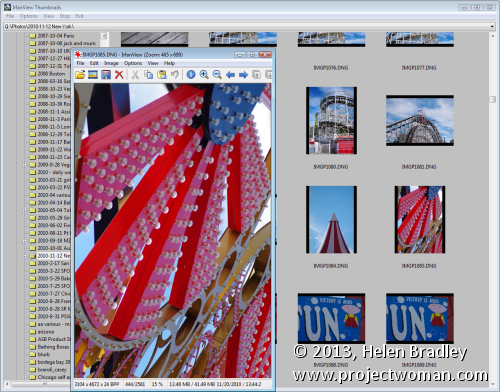
Task: Open the Options menu in viewer window
Action: point(133,63)
